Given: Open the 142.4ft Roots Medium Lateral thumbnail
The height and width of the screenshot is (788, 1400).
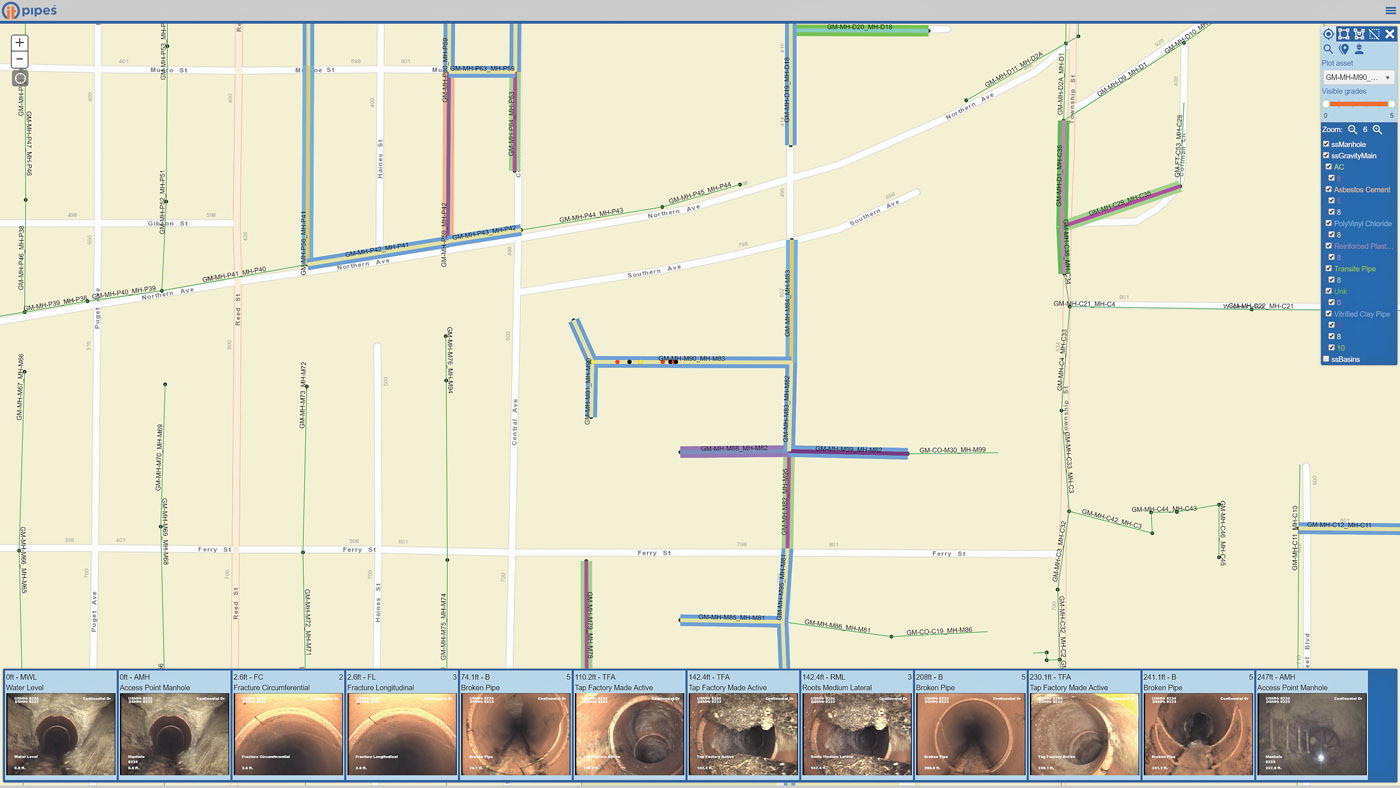Looking at the screenshot, I should (857, 733).
